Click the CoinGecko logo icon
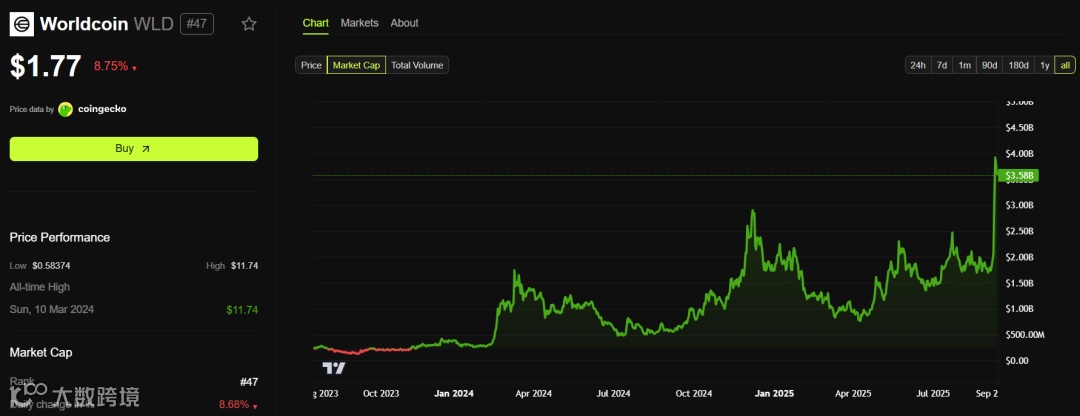Screen dimensions: 1080x416 [x=65, y=109]
